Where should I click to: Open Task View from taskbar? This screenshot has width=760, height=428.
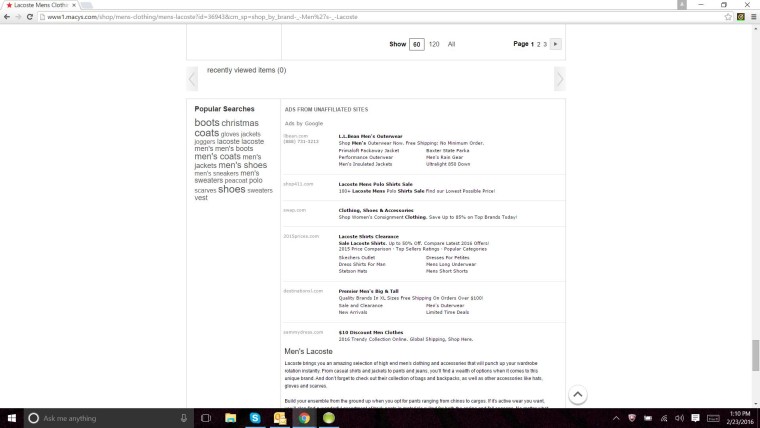click(206, 418)
